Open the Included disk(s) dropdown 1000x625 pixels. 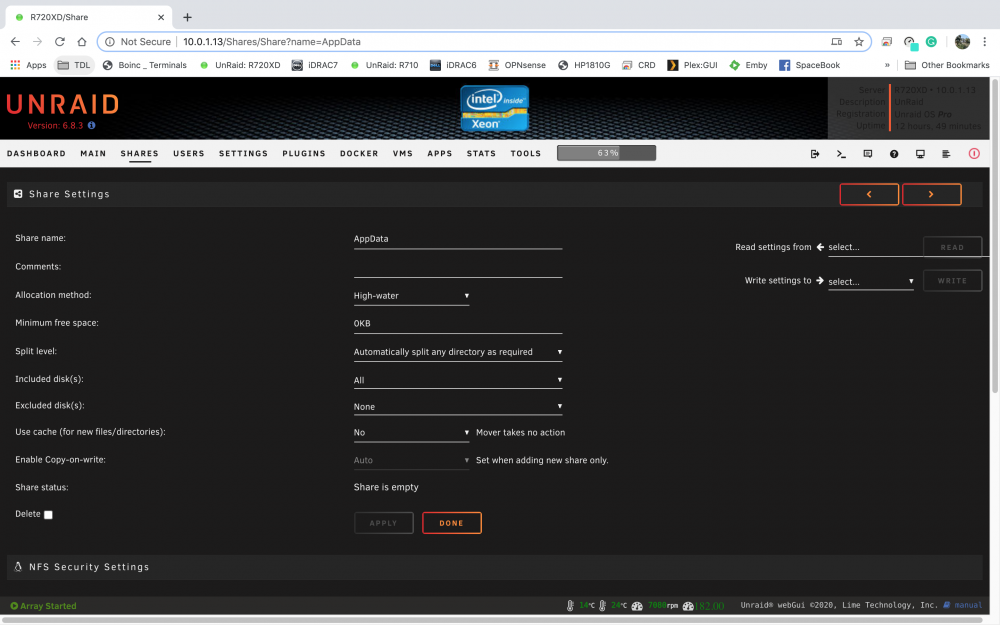458,380
